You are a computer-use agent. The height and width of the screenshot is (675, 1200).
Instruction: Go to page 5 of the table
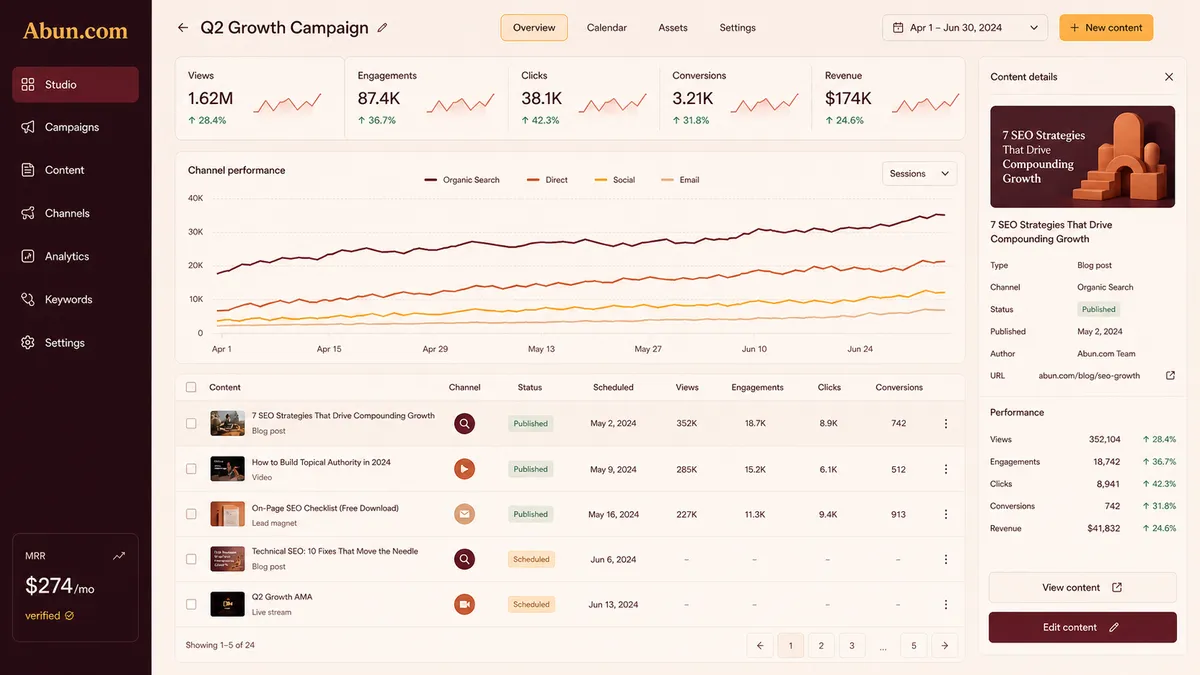point(913,646)
